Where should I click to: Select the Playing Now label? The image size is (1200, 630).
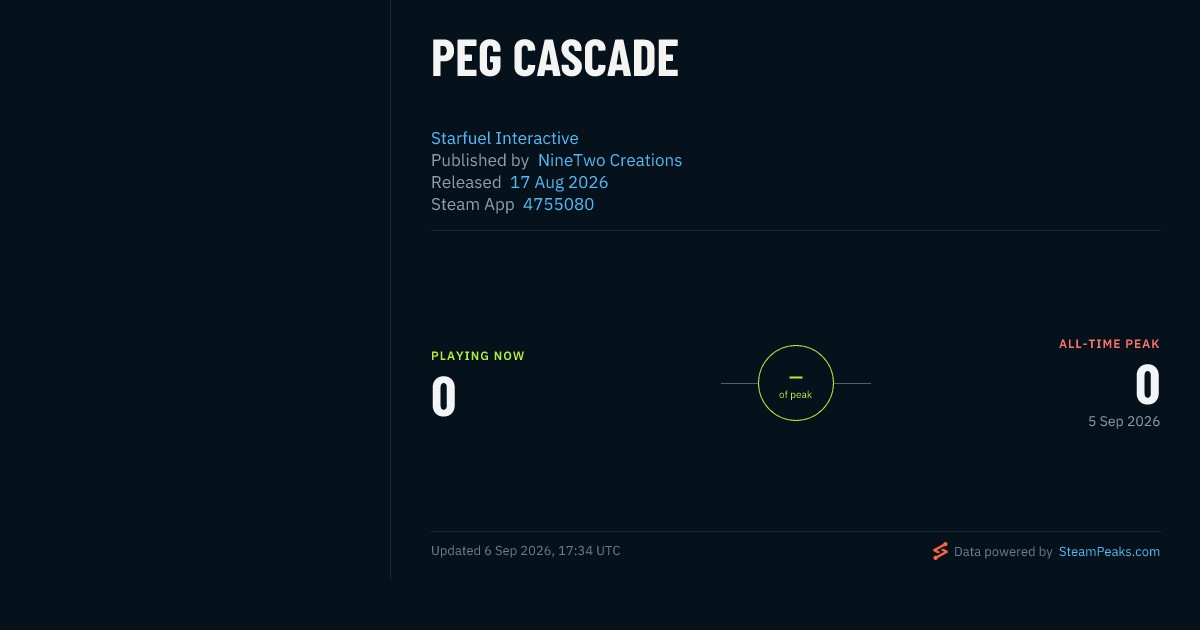click(478, 356)
